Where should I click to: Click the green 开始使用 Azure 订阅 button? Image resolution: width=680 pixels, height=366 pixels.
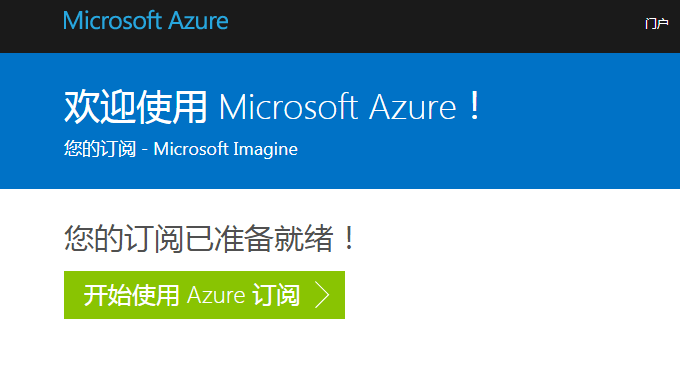204,295
